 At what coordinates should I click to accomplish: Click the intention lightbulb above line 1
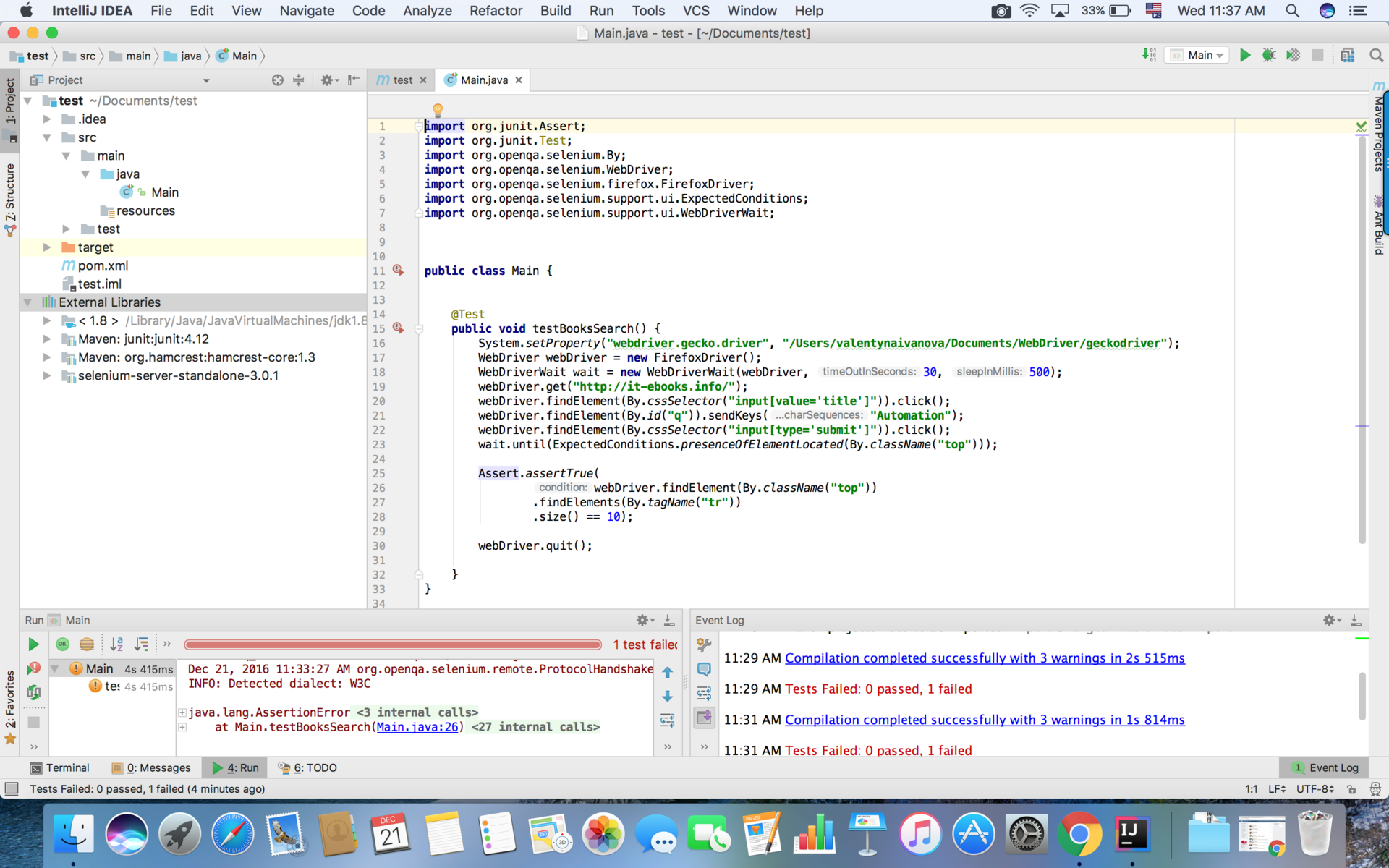[x=438, y=111]
